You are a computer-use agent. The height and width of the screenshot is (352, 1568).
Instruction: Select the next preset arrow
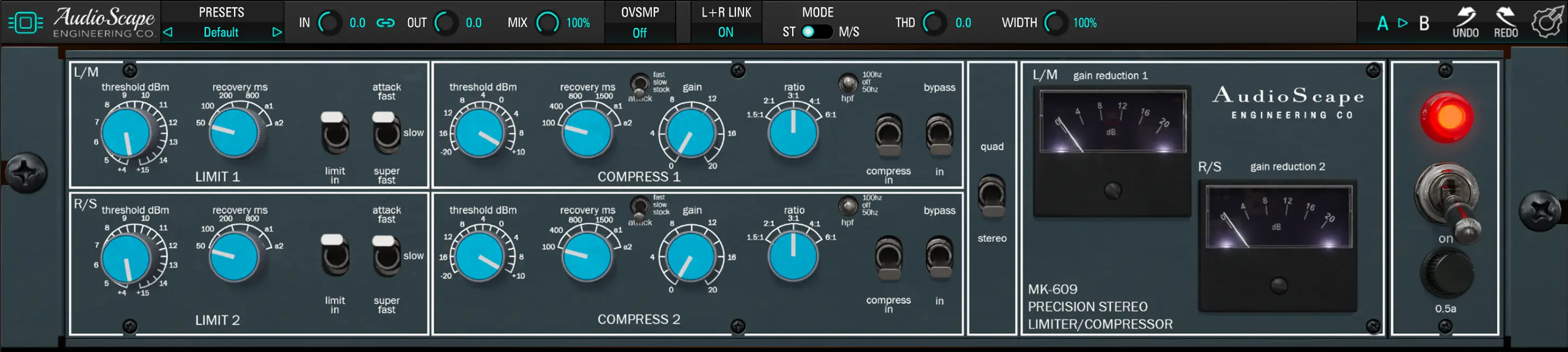tap(277, 32)
